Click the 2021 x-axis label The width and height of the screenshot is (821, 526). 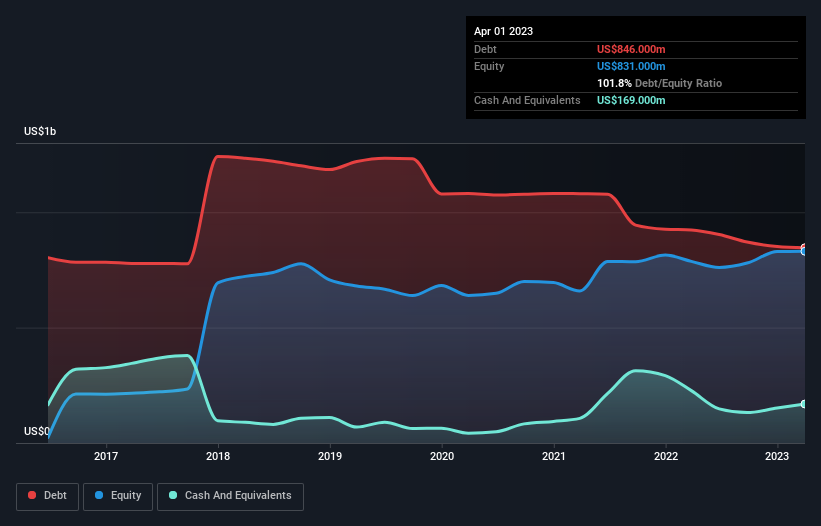[x=554, y=456]
